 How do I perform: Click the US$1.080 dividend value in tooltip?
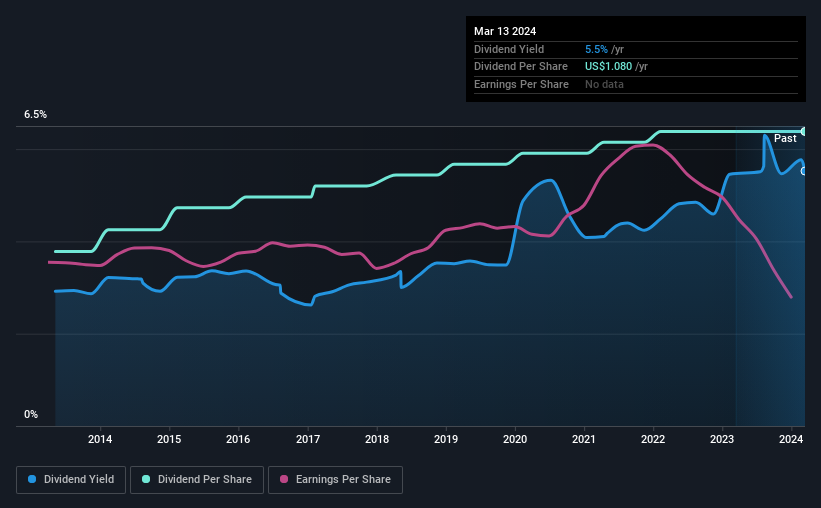click(x=614, y=66)
